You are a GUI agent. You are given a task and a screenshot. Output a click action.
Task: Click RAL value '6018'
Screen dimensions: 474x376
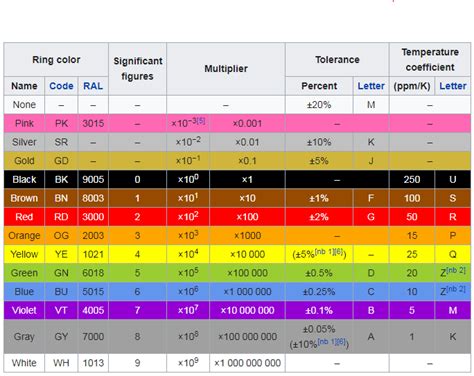coord(93,273)
